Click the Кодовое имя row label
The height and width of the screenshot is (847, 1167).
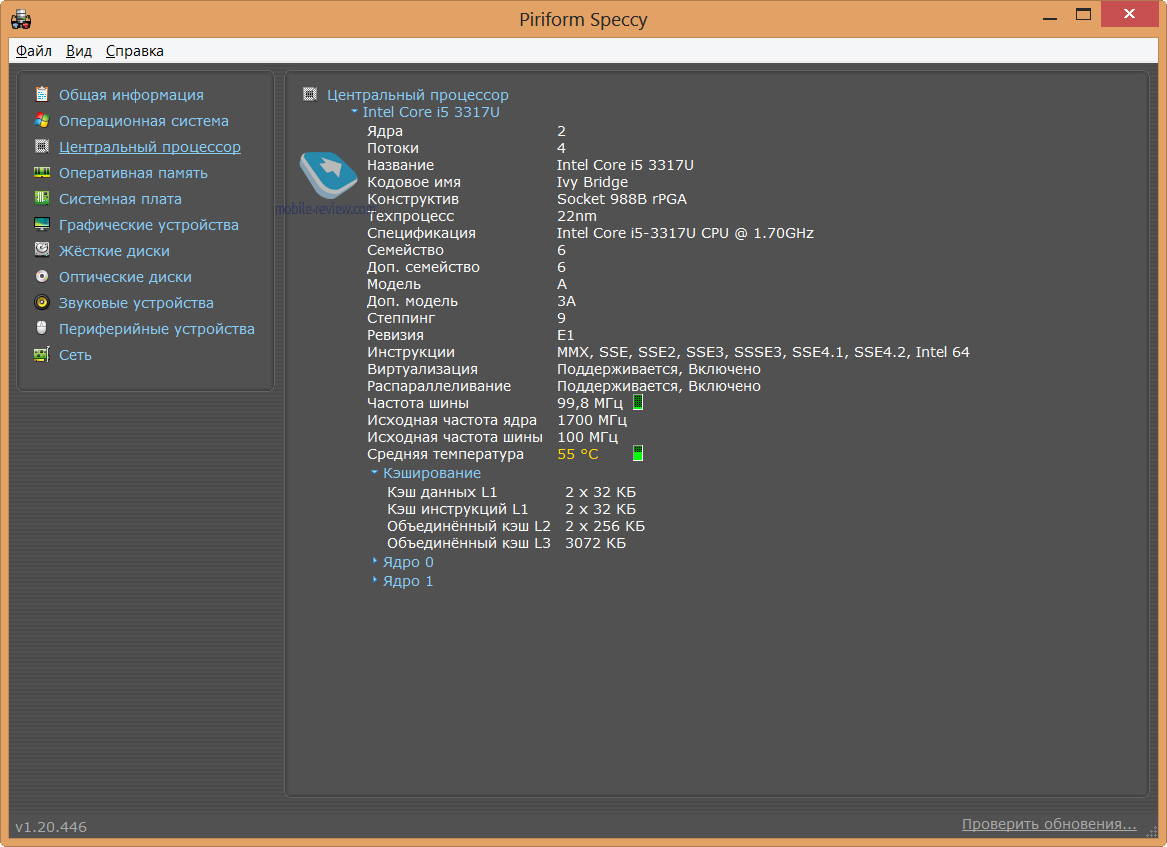pyautogui.click(x=414, y=182)
